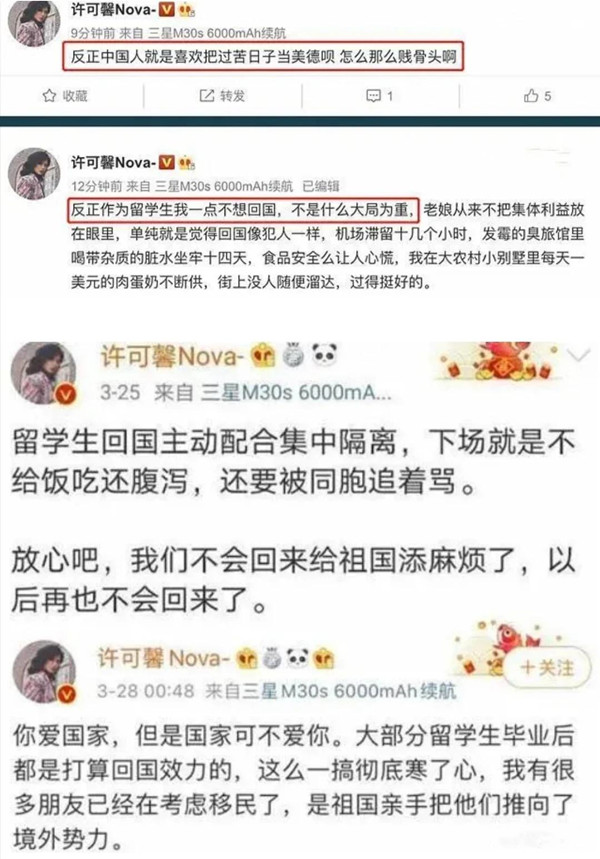Follow user with the +关注 button
This screenshot has width=600, height=859.
[547, 668]
